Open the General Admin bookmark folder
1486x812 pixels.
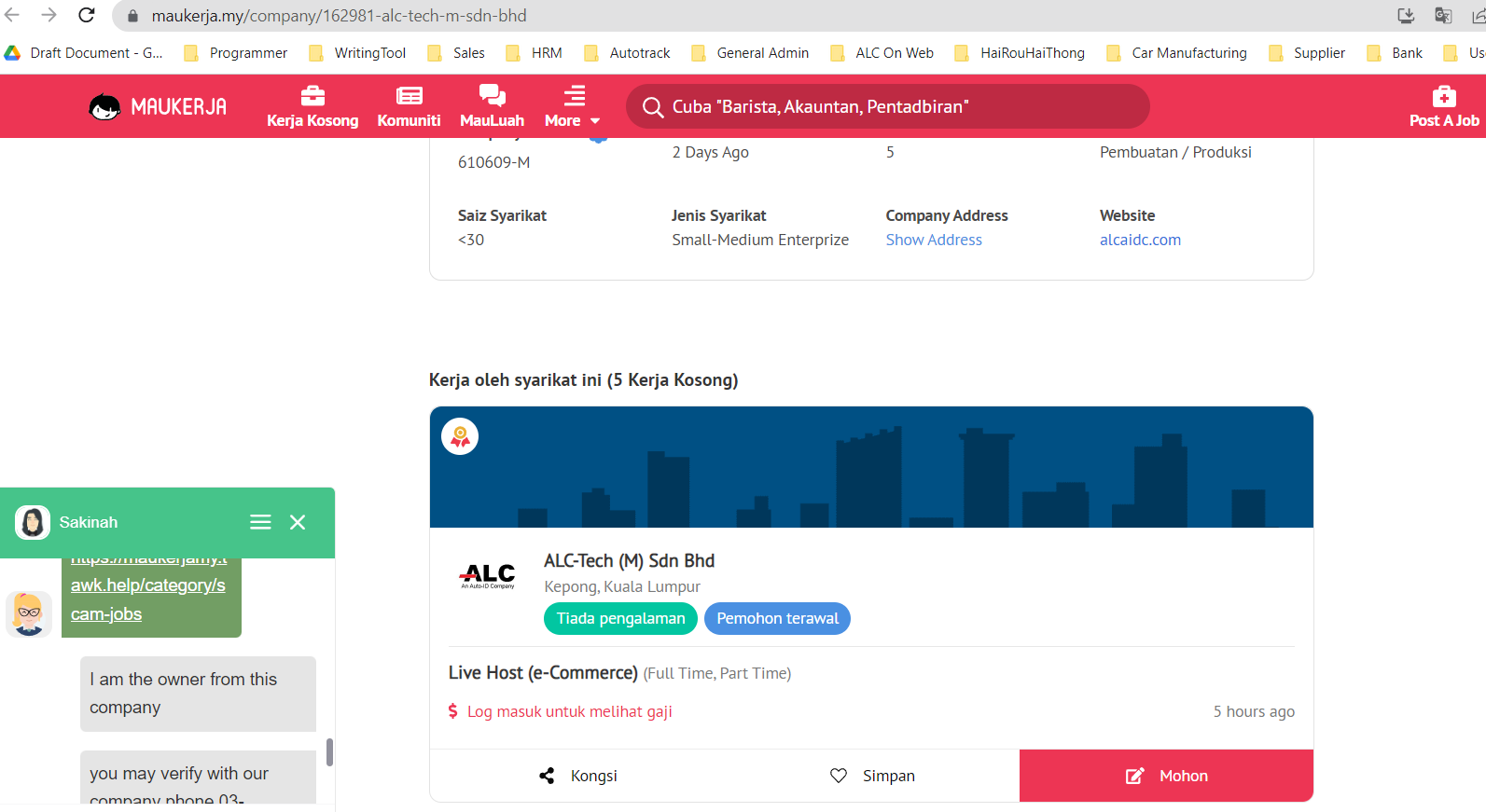pyautogui.click(x=750, y=53)
